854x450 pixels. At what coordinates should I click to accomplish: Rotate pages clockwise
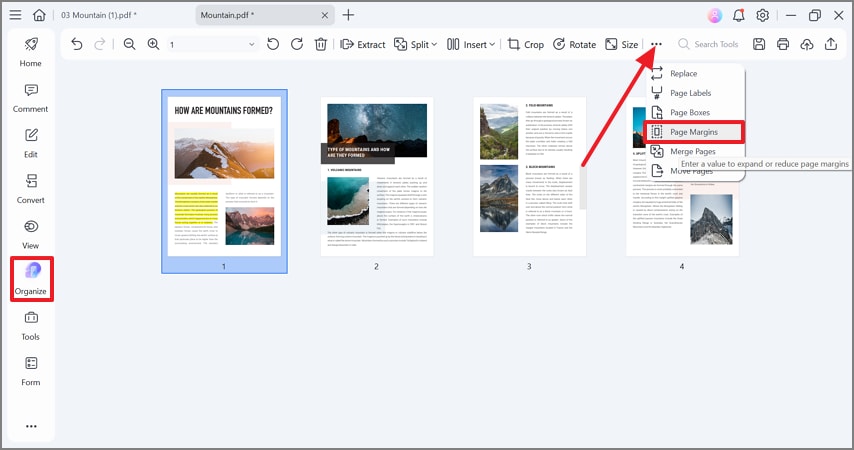pyautogui.click(x=297, y=44)
